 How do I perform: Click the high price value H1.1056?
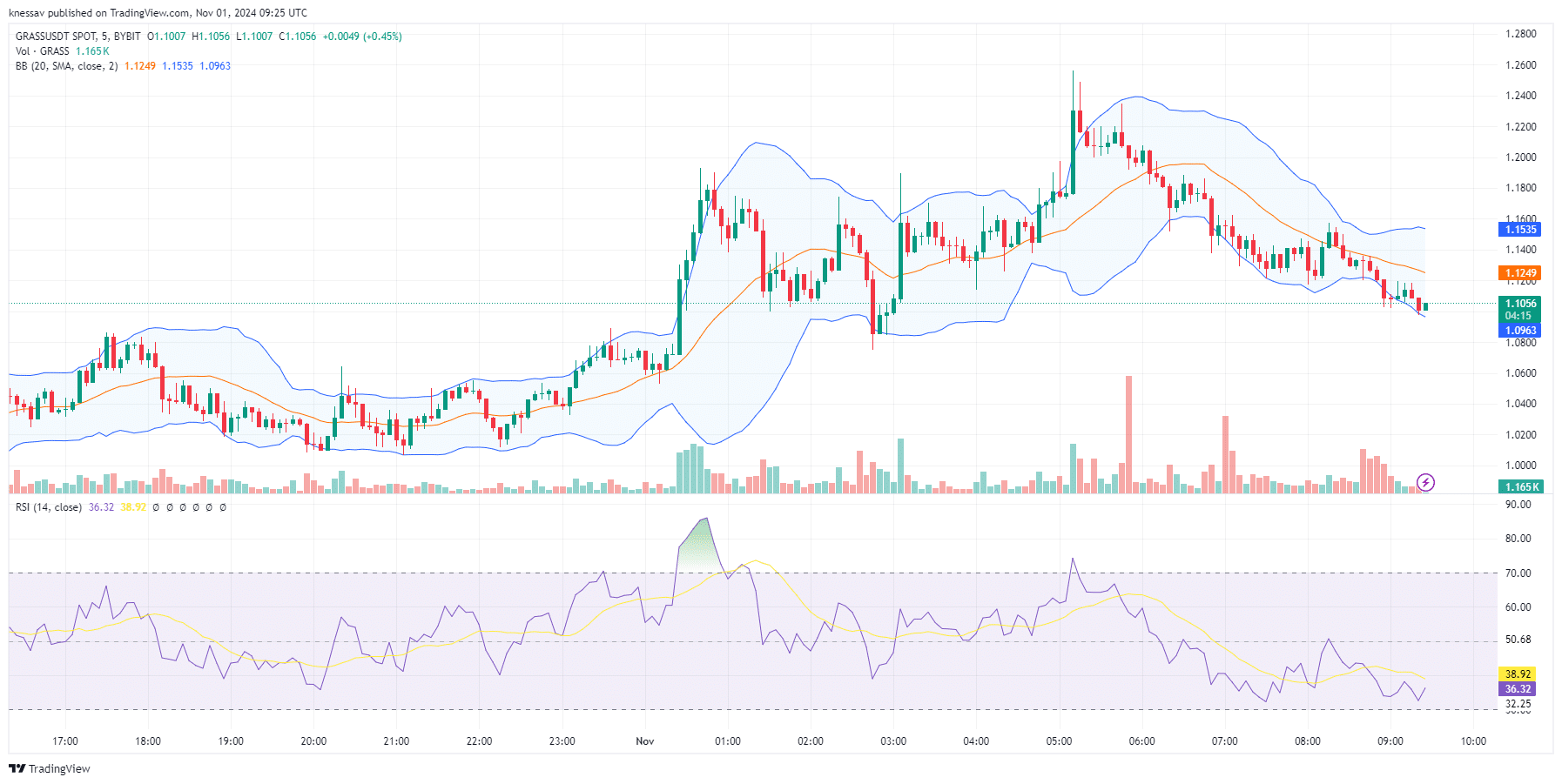tap(211, 37)
